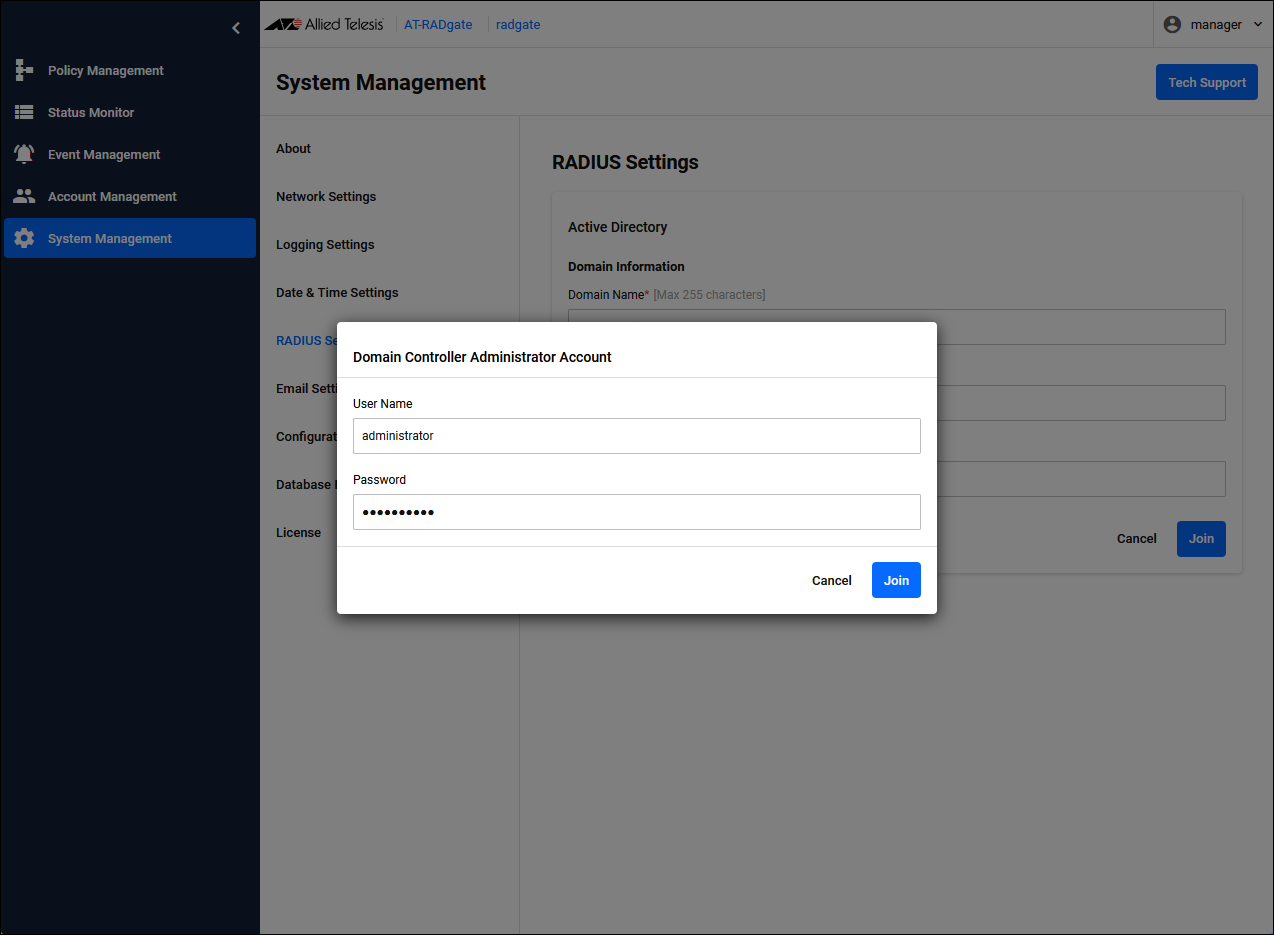Focus the User Name input field

636,436
